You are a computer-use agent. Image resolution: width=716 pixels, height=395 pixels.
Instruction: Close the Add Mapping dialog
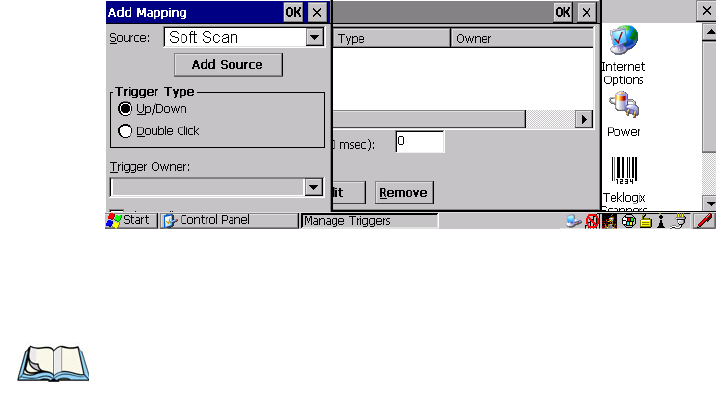[x=317, y=12]
